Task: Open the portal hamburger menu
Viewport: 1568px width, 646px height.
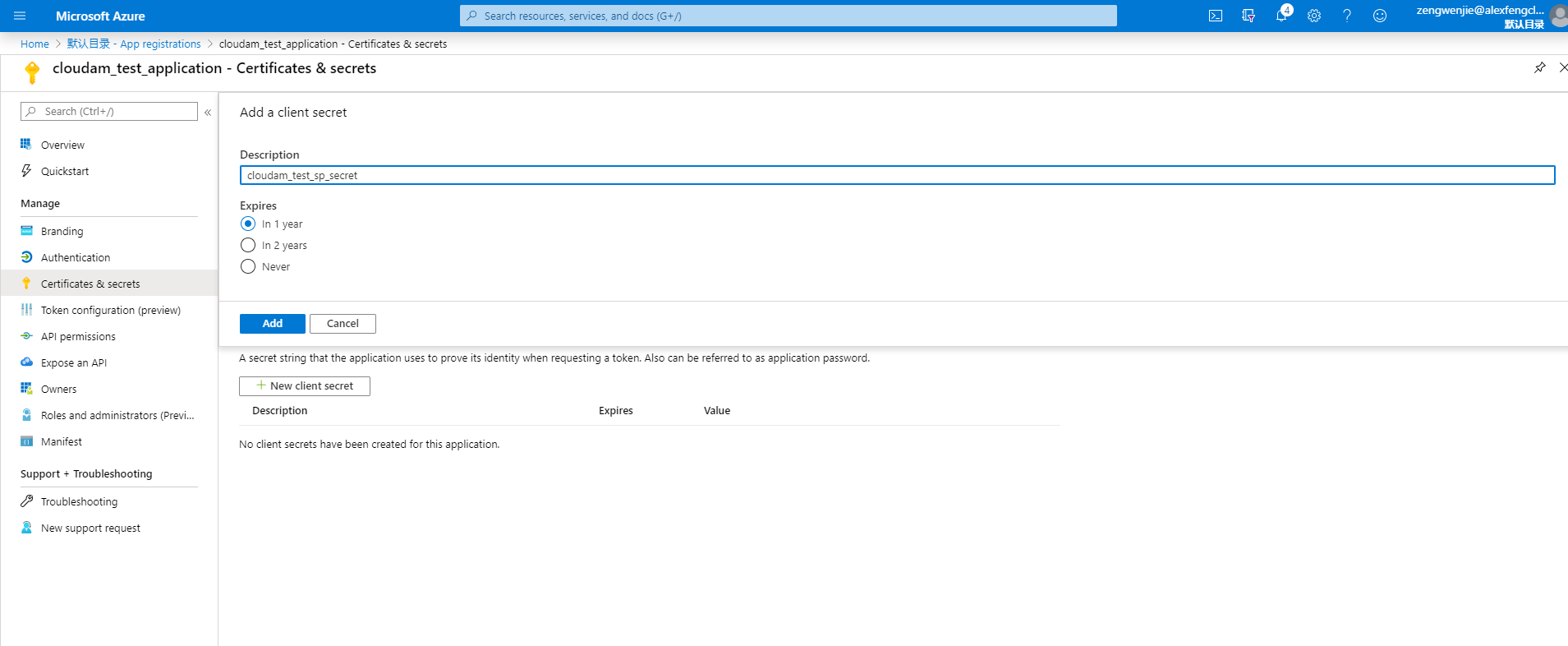Action: click(20, 16)
